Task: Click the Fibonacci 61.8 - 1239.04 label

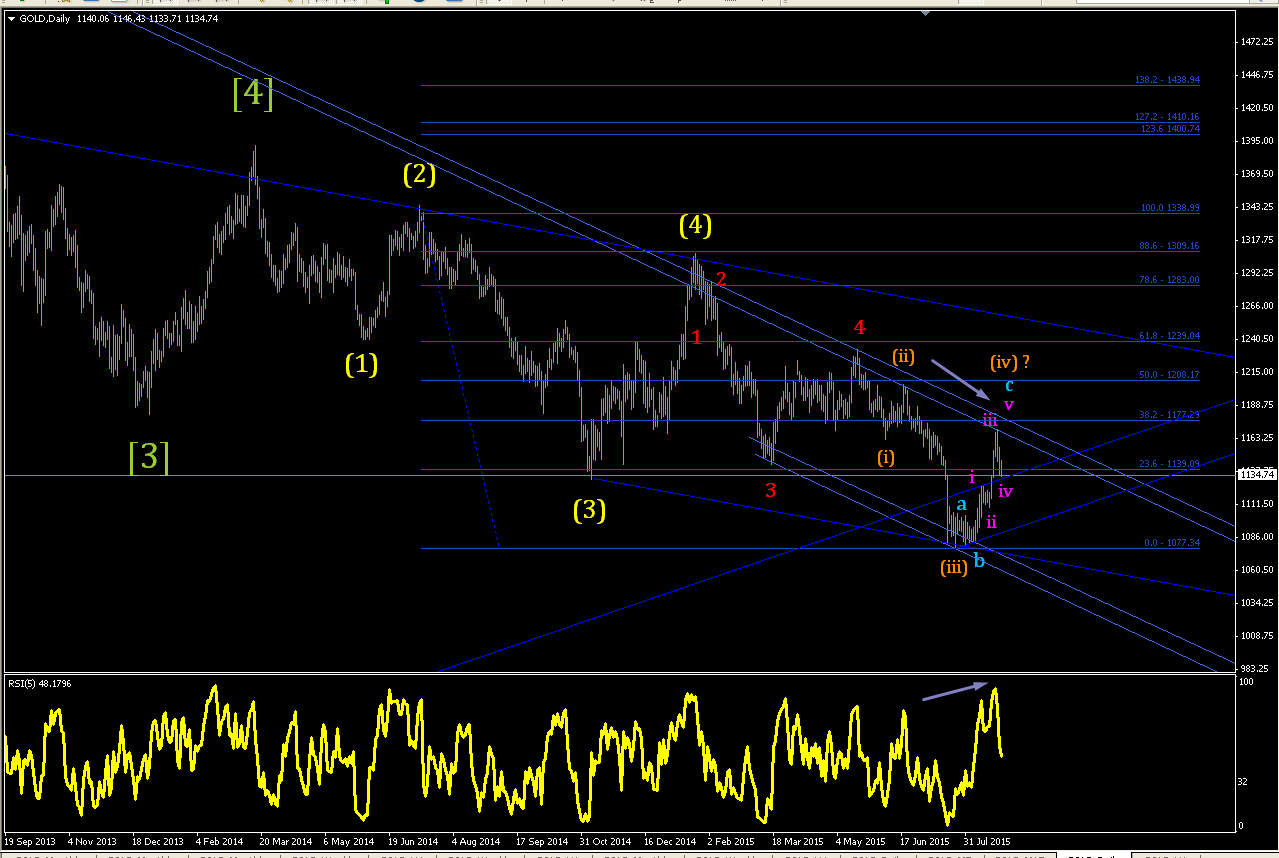Action: (1169, 336)
